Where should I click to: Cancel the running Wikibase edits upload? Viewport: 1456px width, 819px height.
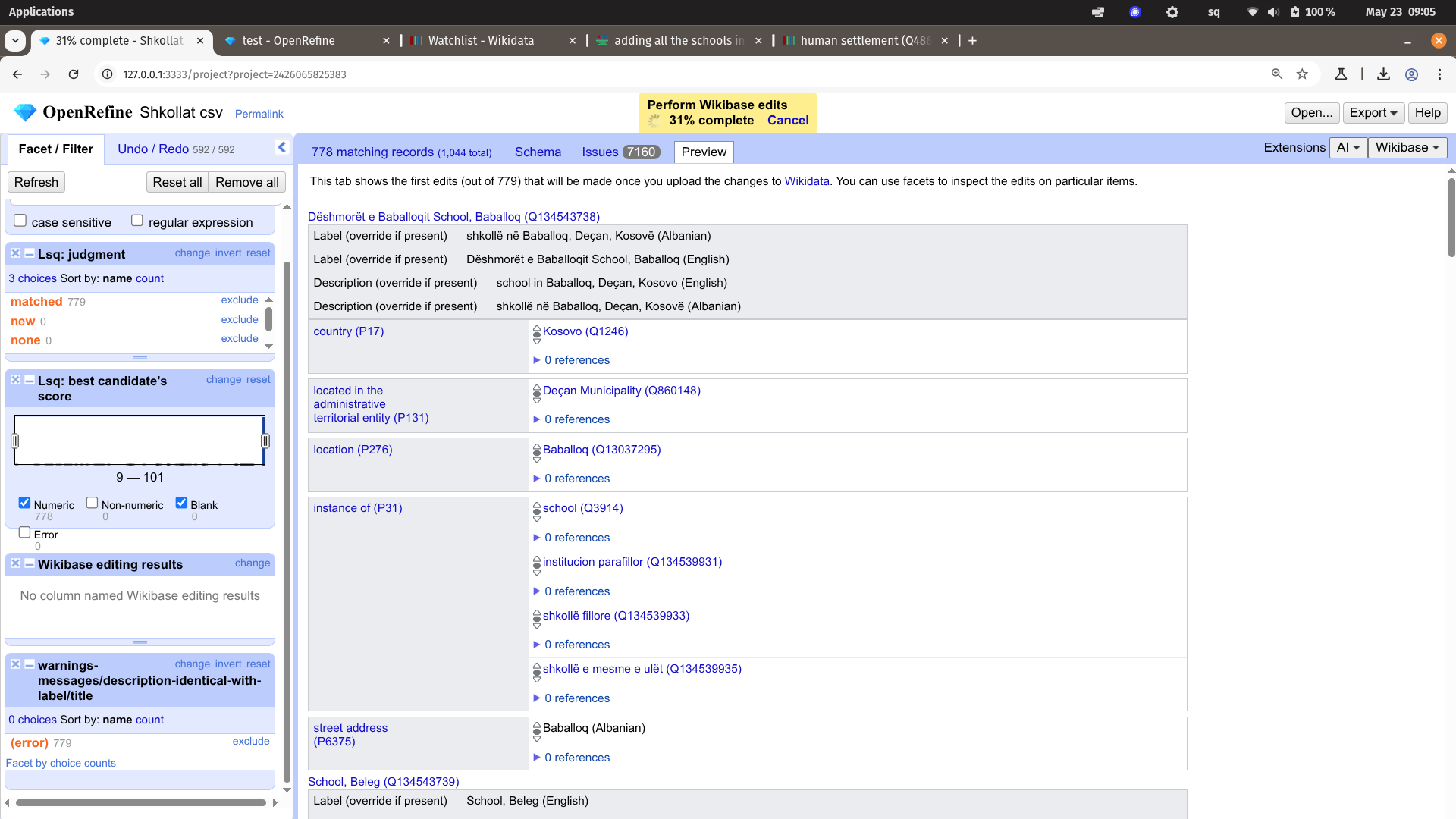[x=788, y=120]
